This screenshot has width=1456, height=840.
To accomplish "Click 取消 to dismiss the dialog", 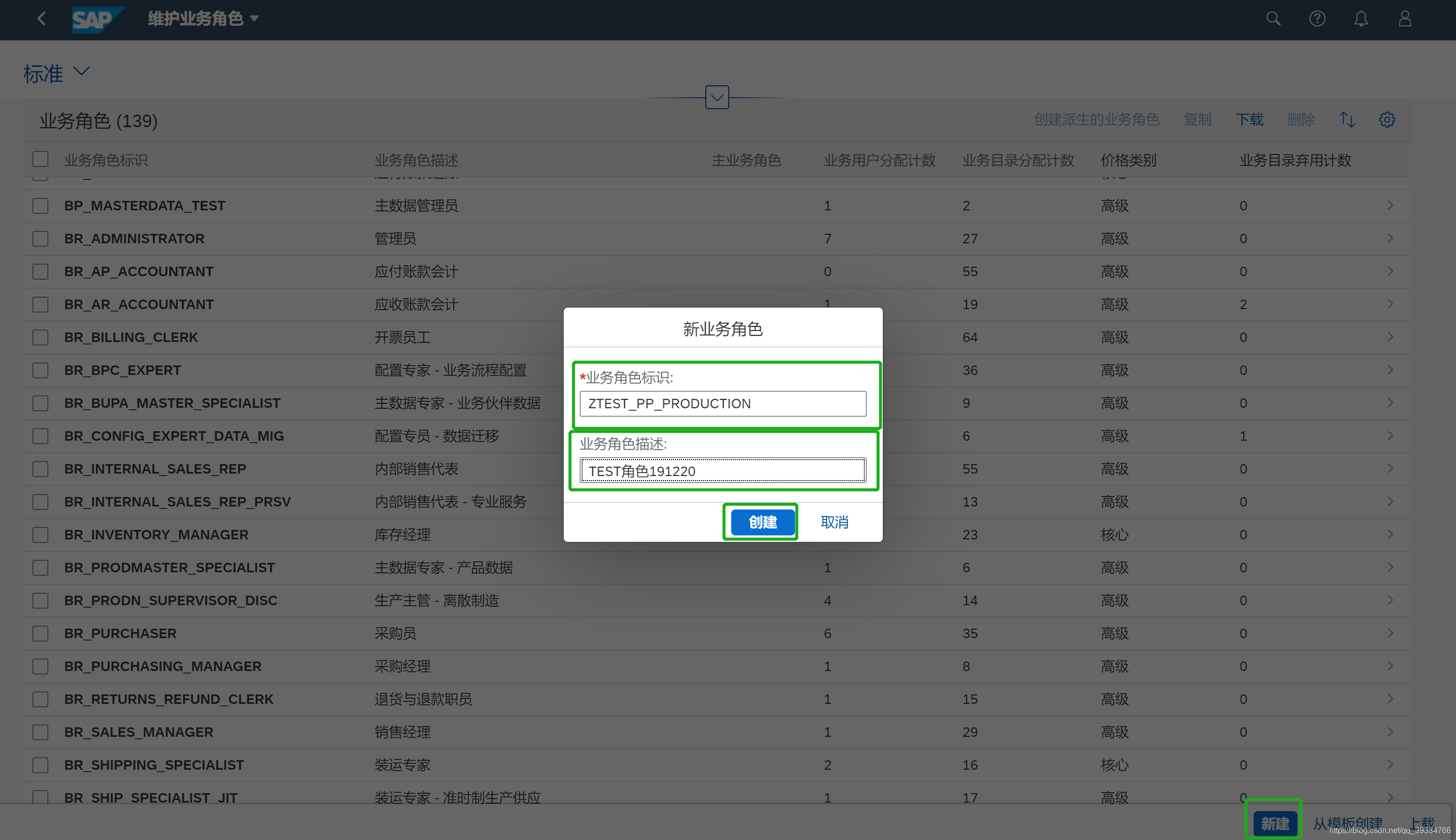I will click(834, 522).
